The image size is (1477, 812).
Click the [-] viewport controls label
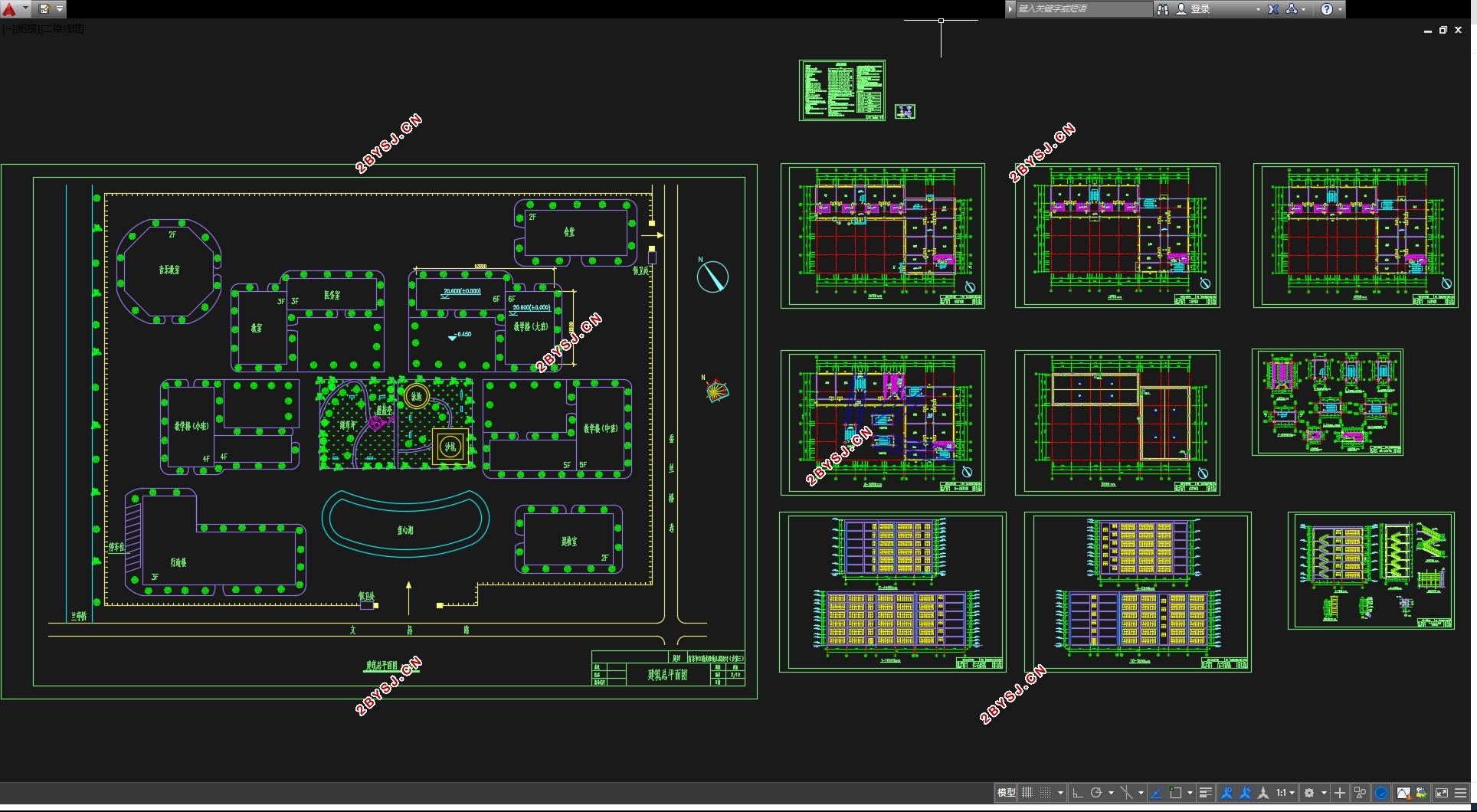[7, 29]
